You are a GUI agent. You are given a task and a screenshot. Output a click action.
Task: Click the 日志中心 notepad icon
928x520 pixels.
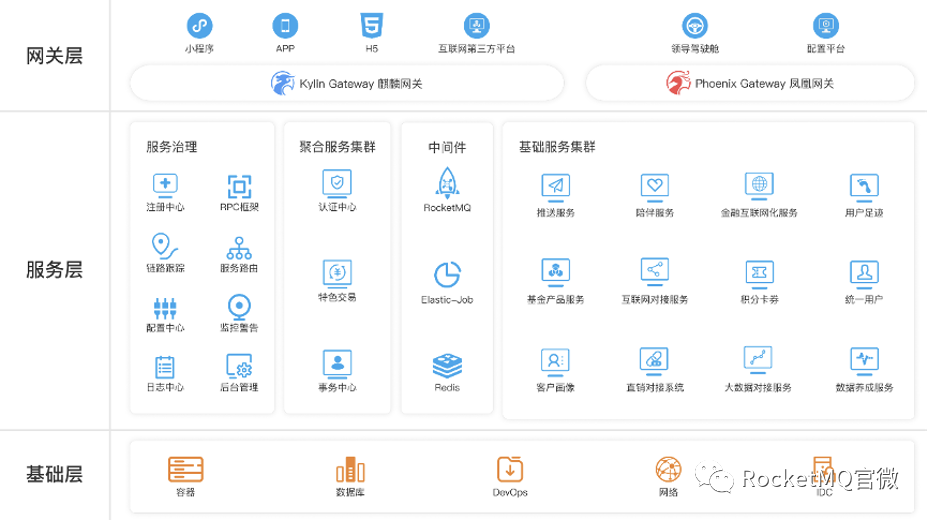pyautogui.click(x=165, y=367)
